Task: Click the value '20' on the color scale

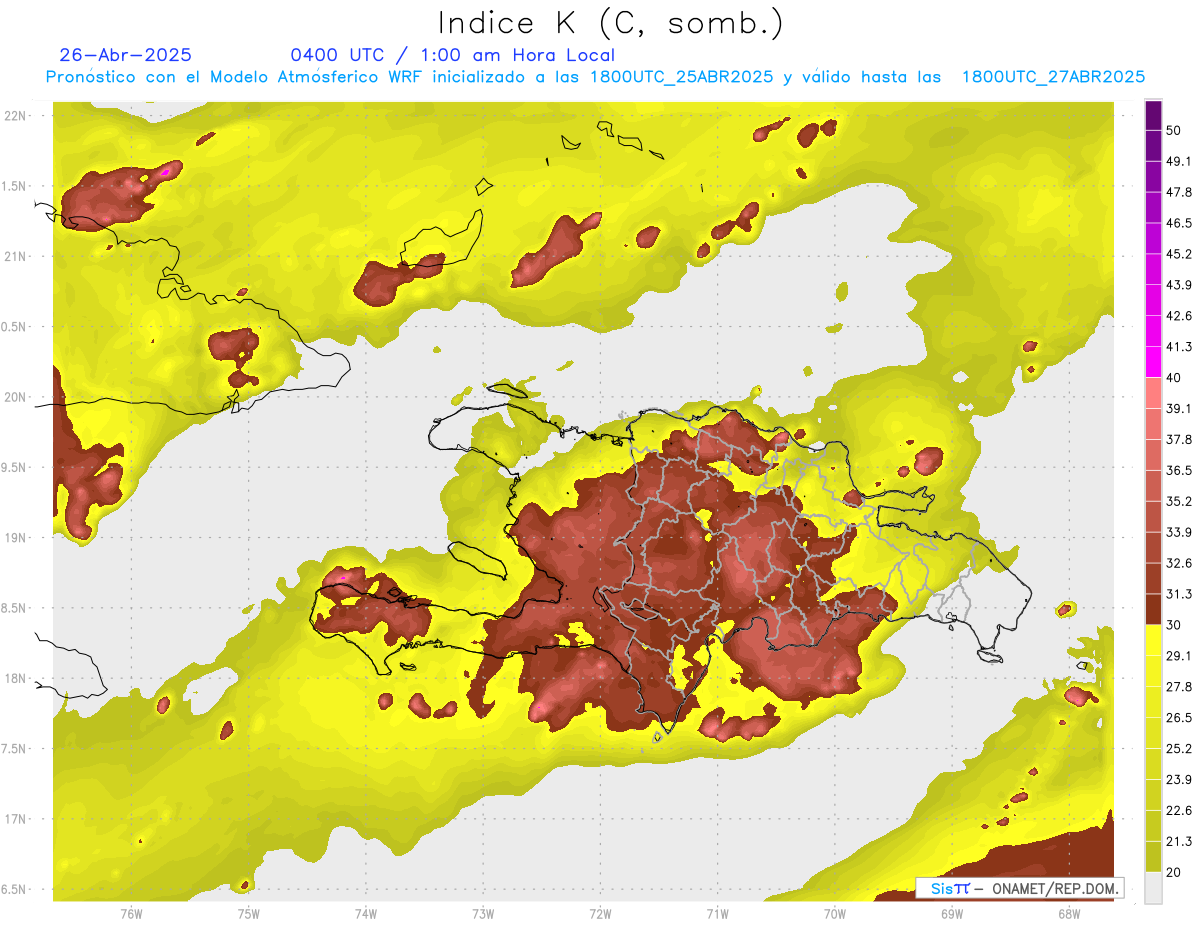Action: pos(1176,873)
